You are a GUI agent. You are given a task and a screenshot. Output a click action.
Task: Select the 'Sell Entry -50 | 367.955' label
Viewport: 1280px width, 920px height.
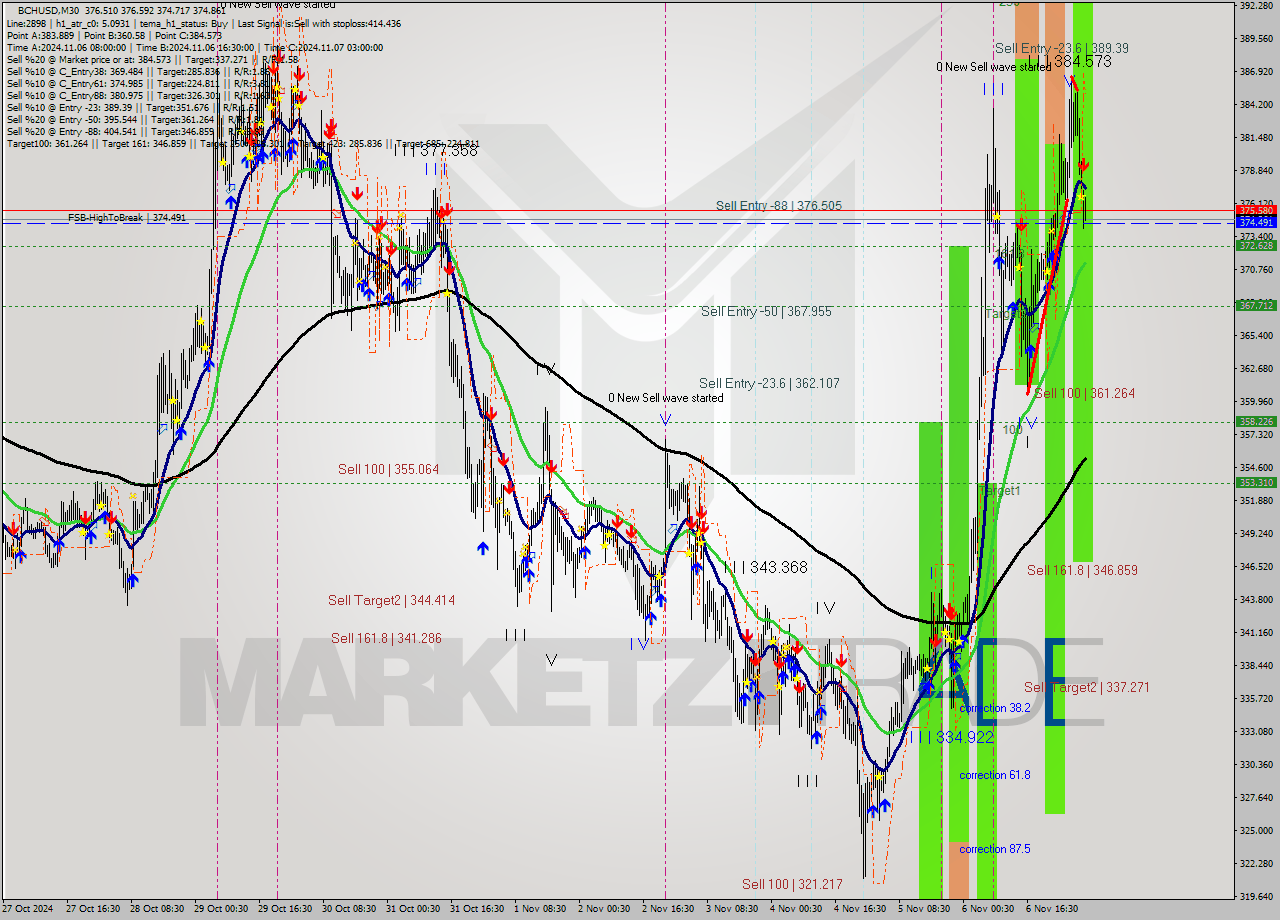(x=766, y=312)
